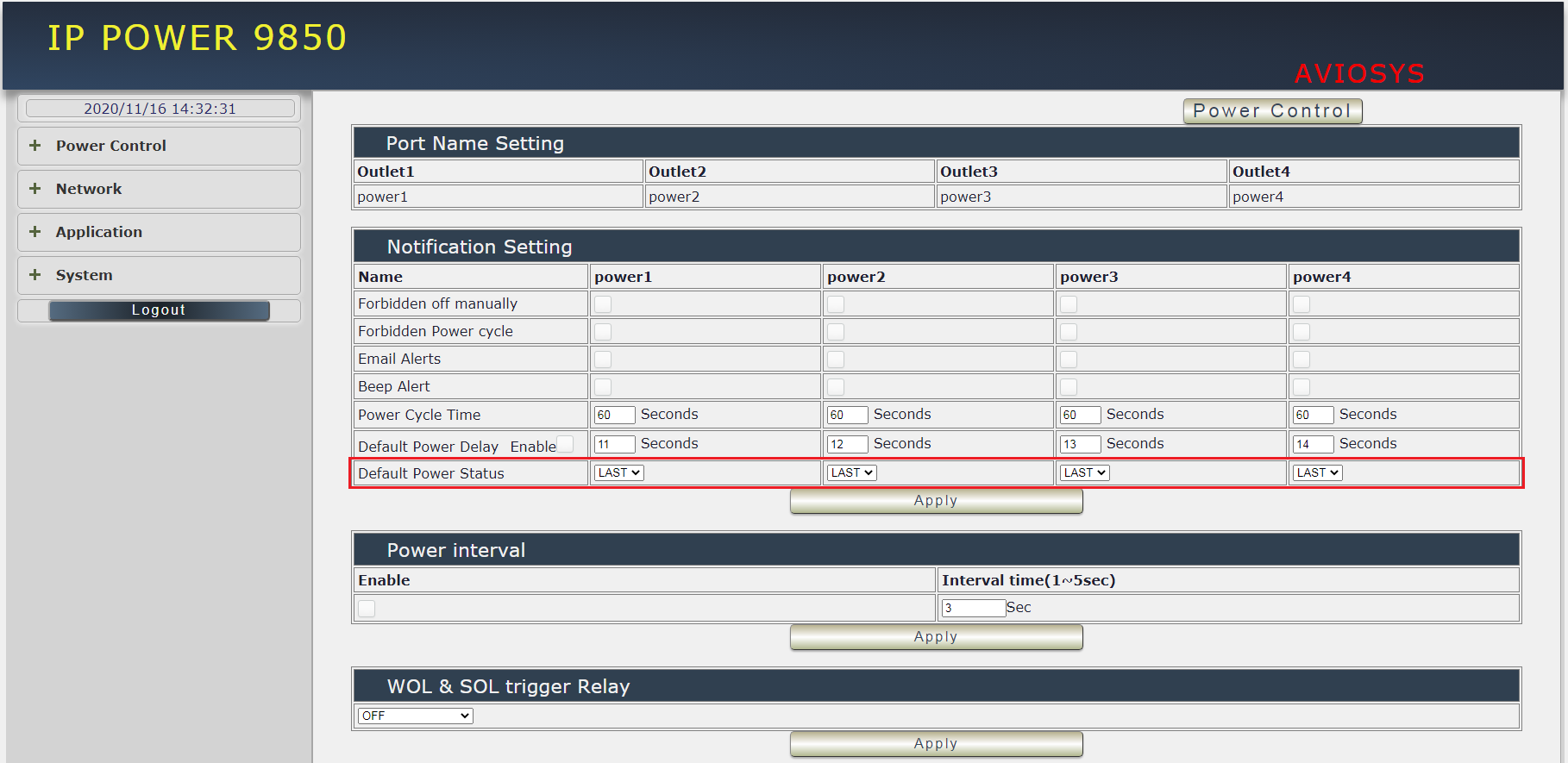The image size is (1568, 763).
Task: Click the power3 Power Cycle Time field
Action: coord(1081,415)
